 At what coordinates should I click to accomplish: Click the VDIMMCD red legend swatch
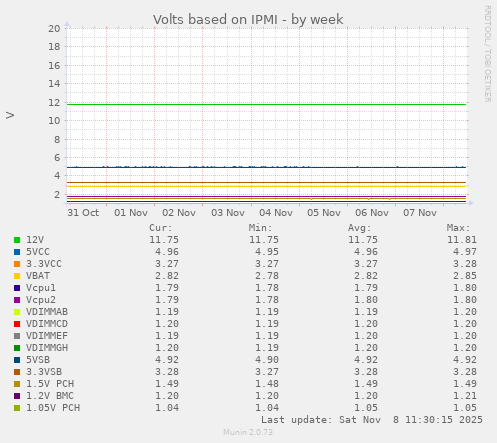(17, 324)
